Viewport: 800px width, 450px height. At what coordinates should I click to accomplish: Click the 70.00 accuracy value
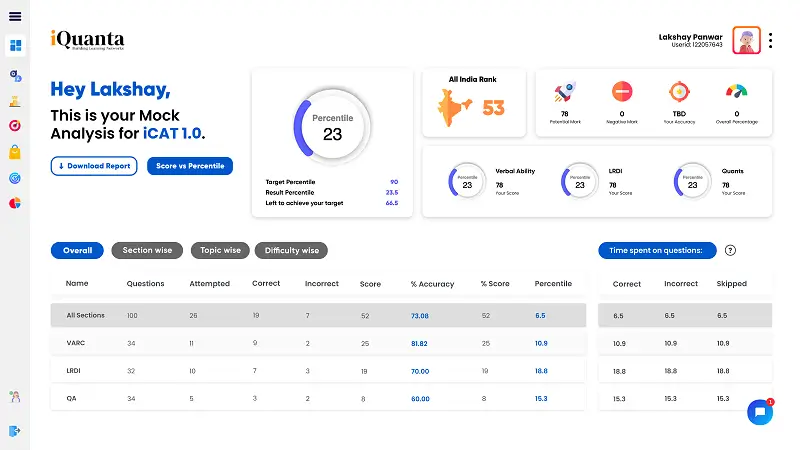pos(420,371)
